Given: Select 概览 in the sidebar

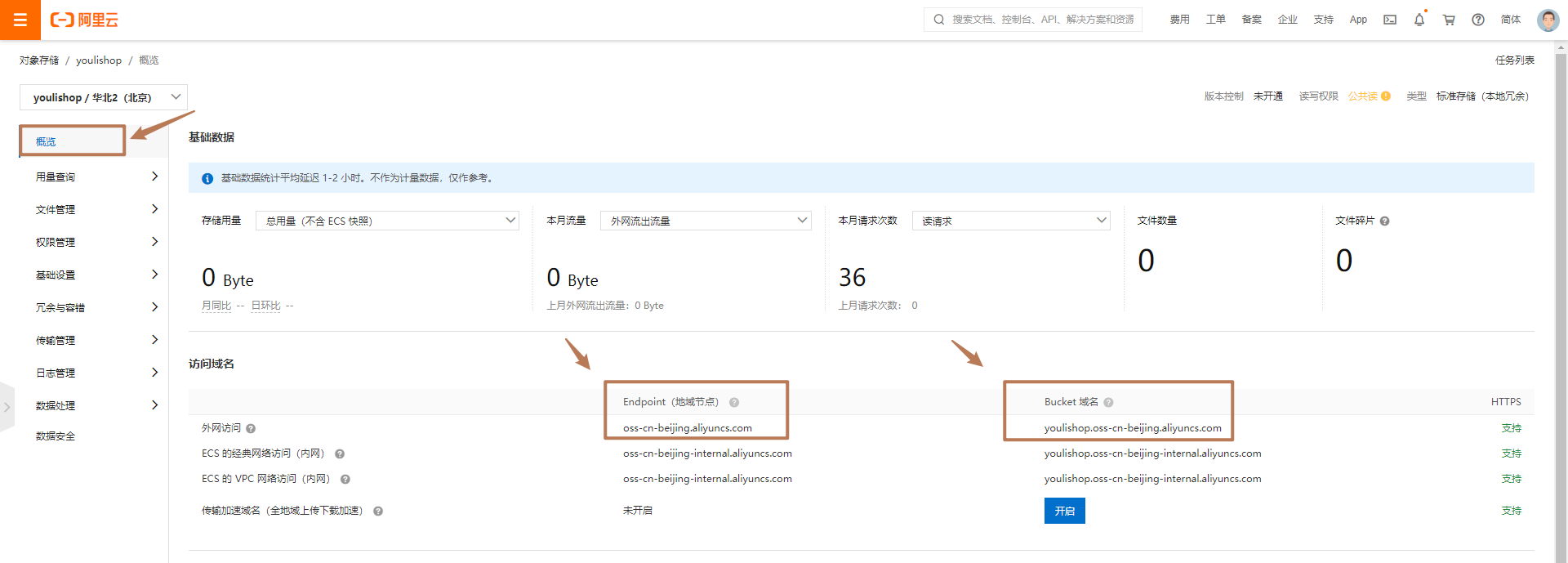Looking at the screenshot, I should [x=47, y=141].
